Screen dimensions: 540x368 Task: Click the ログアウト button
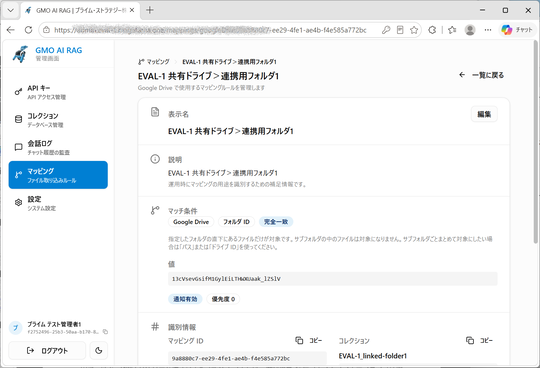coord(47,350)
